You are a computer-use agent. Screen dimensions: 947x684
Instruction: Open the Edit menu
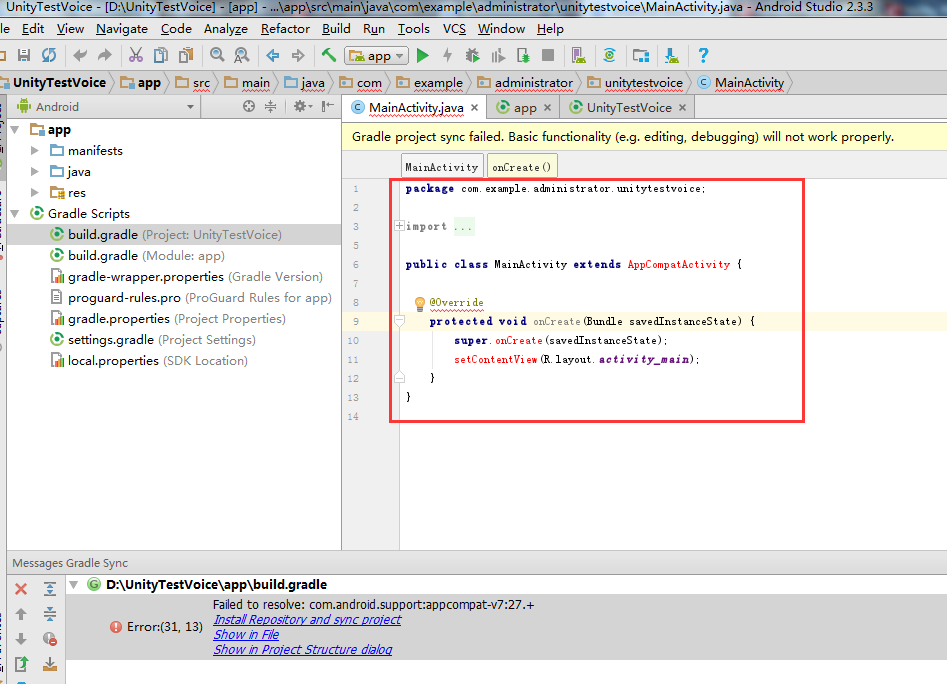click(33, 28)
